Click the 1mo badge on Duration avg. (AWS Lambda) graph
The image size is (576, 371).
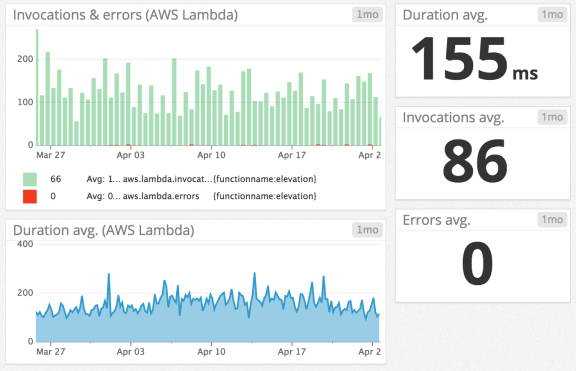tap(367, 230)
